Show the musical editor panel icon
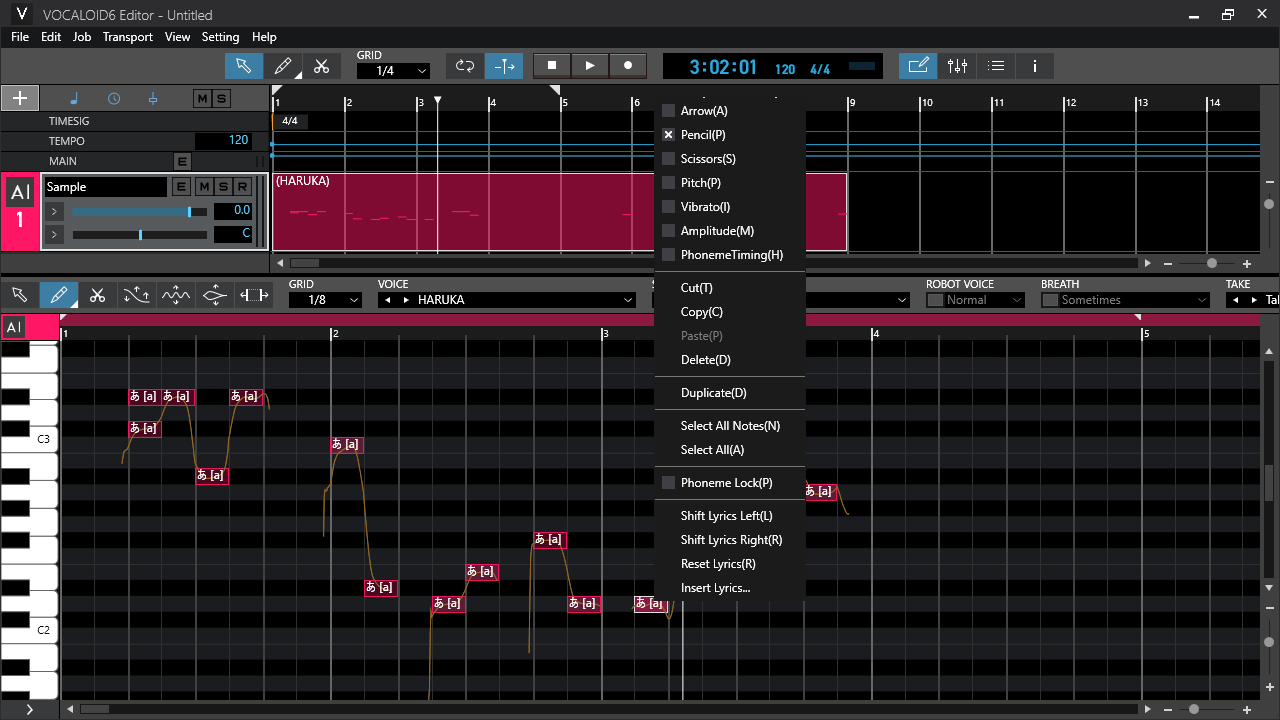This screenshot has height=720, width=1280. tap(918, 66)
